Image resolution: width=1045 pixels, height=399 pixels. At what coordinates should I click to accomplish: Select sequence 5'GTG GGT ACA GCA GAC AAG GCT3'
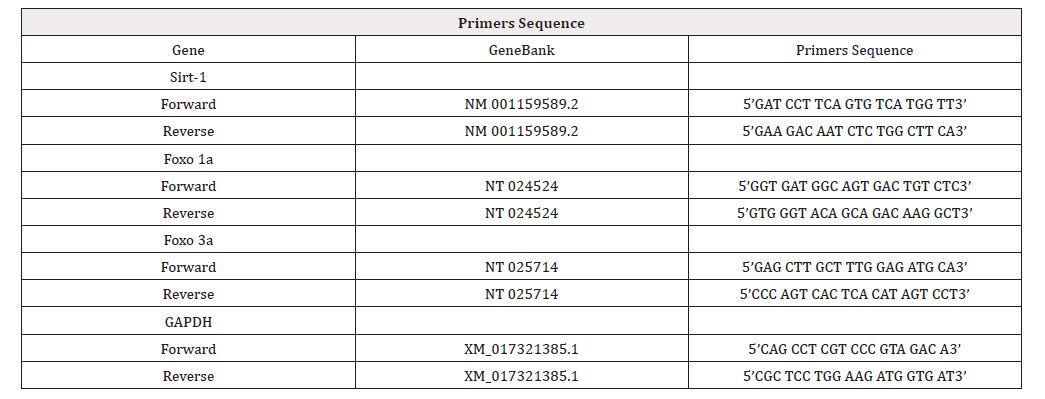tap(854, 213)
